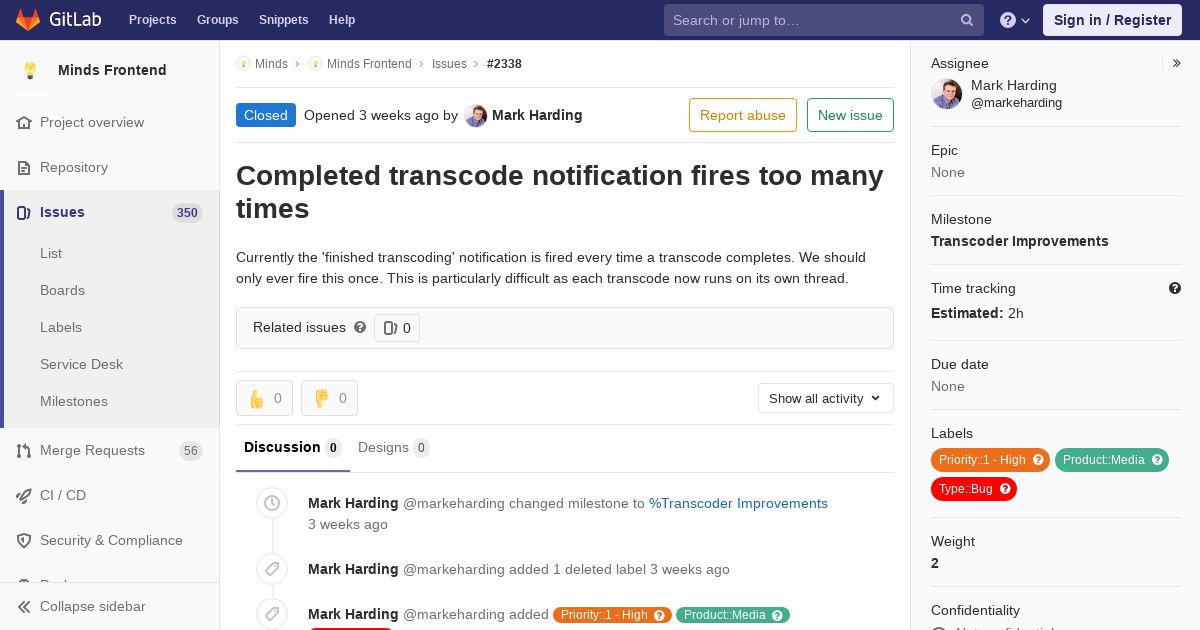Screen dimensions: 1200x630
Task: Click sidebar Product::Media label
Action: (1103, 460)
